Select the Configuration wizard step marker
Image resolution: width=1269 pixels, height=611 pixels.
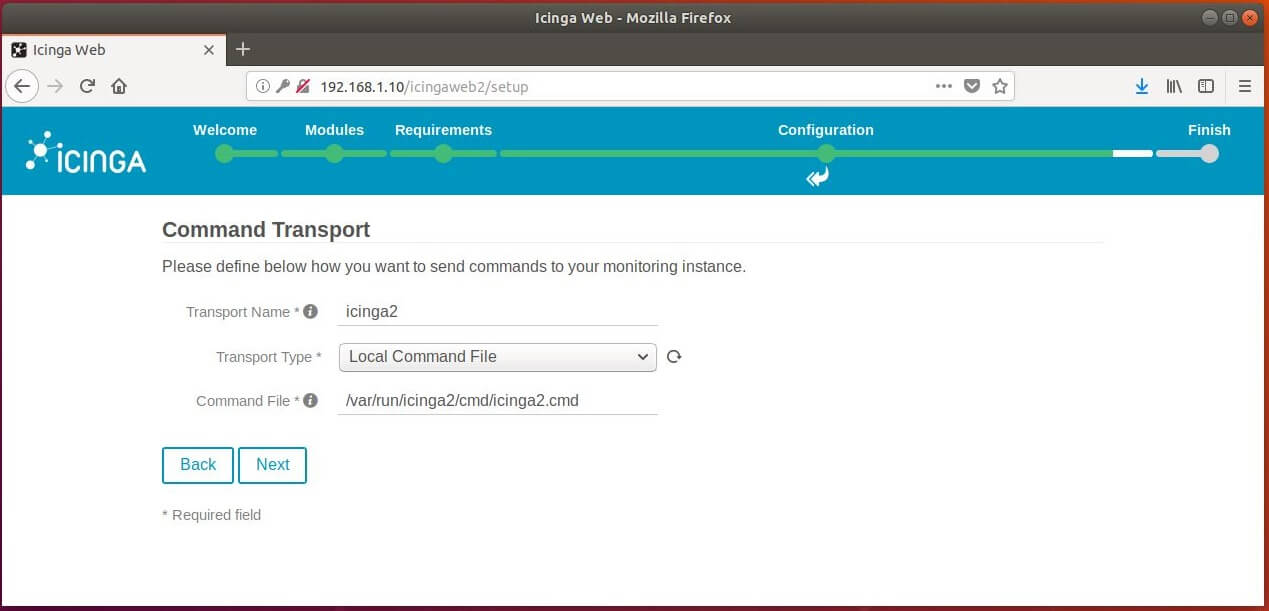[x=826, y=153]
